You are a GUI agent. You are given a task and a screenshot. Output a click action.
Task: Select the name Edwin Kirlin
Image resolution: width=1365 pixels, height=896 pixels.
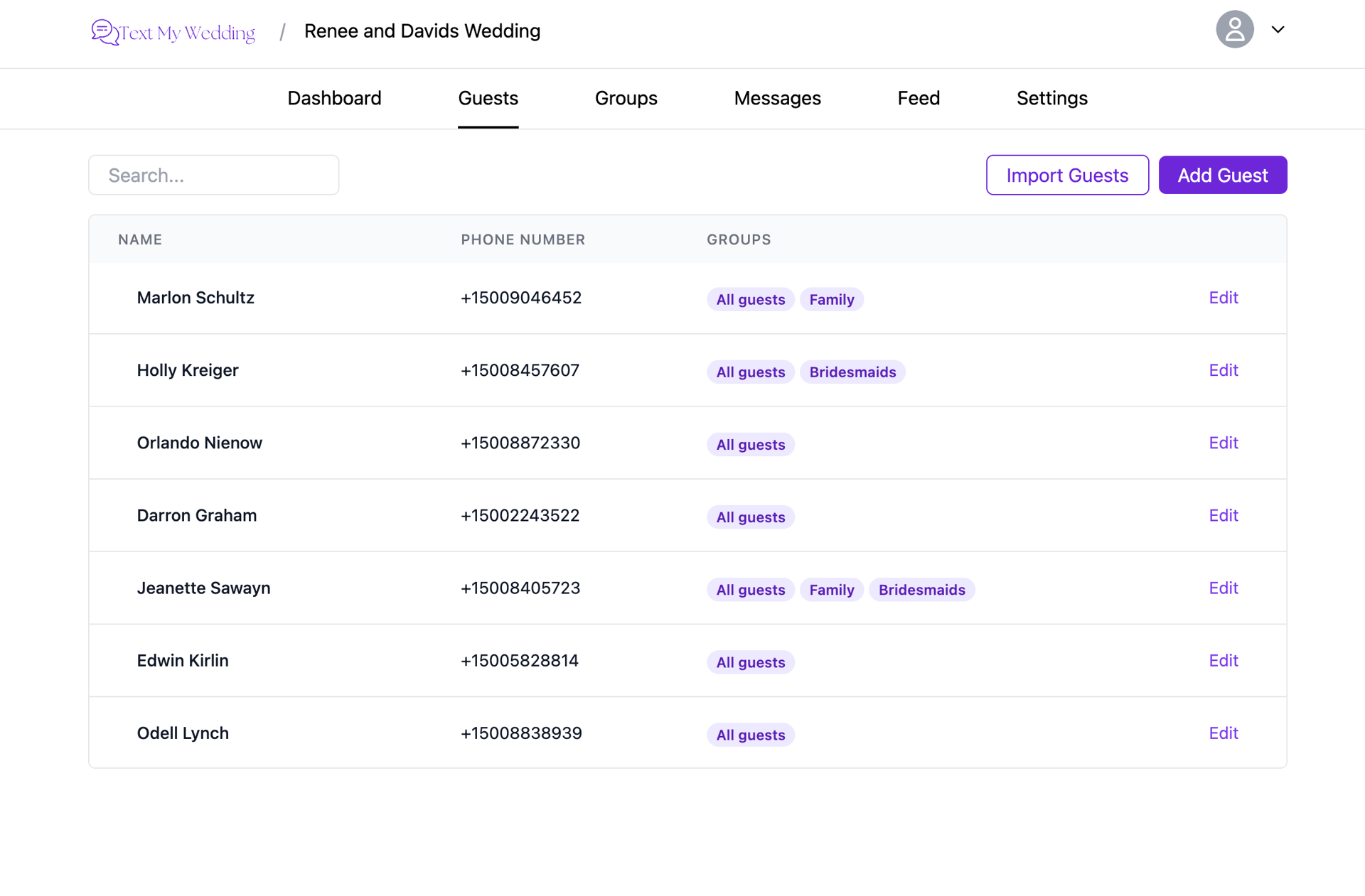coord(183,660)
